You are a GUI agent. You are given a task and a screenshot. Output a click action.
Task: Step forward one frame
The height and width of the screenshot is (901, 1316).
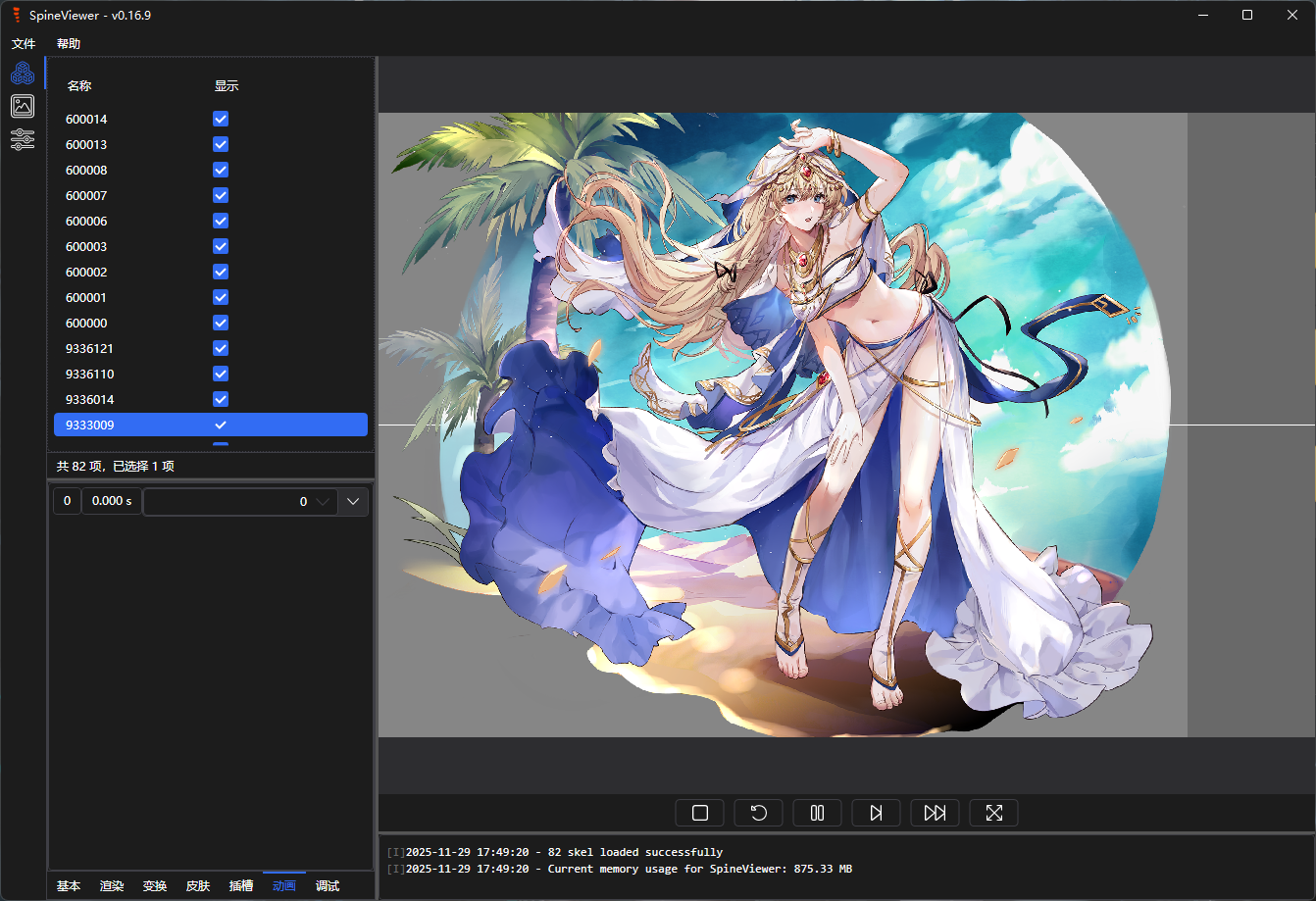click(876, 813)
